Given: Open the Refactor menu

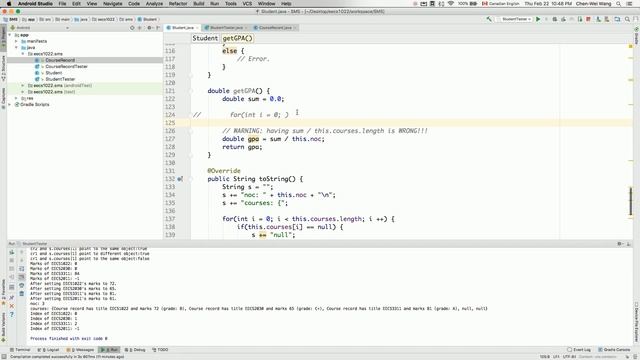Looking at the screenshot, I should 178,4.
